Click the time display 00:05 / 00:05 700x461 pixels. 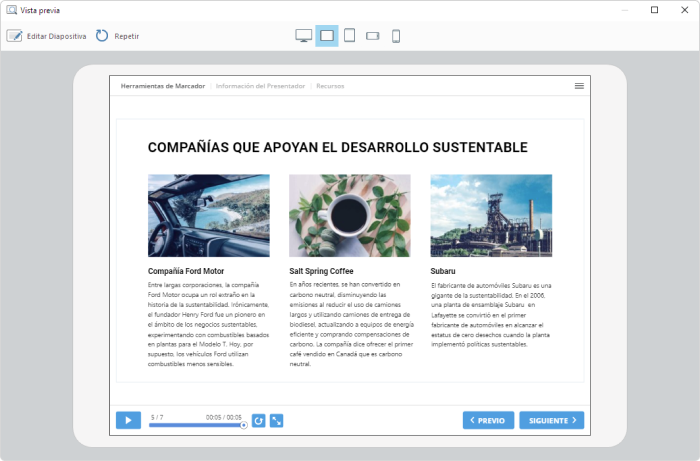point(224,417)
